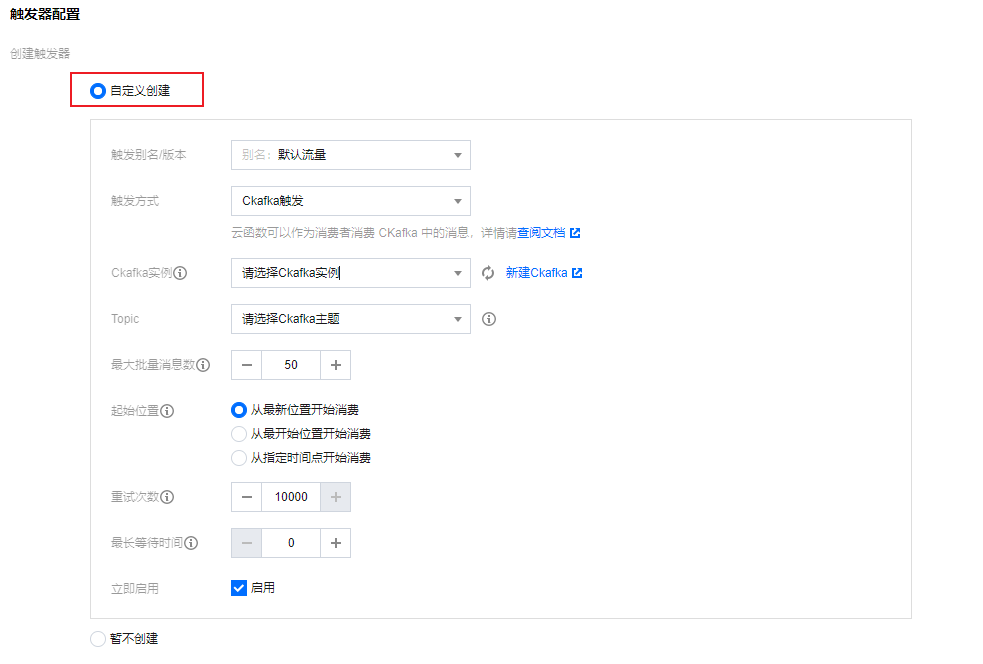Open the 触发别名/版本 dropdown
Screen dimensions: 983x664
tap(351, 155)
